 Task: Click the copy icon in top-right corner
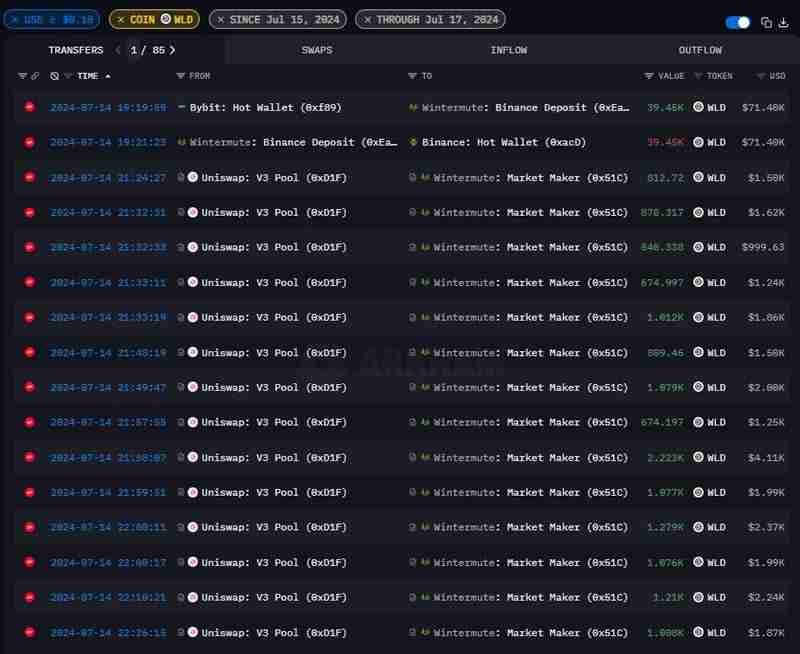point(766,22)
